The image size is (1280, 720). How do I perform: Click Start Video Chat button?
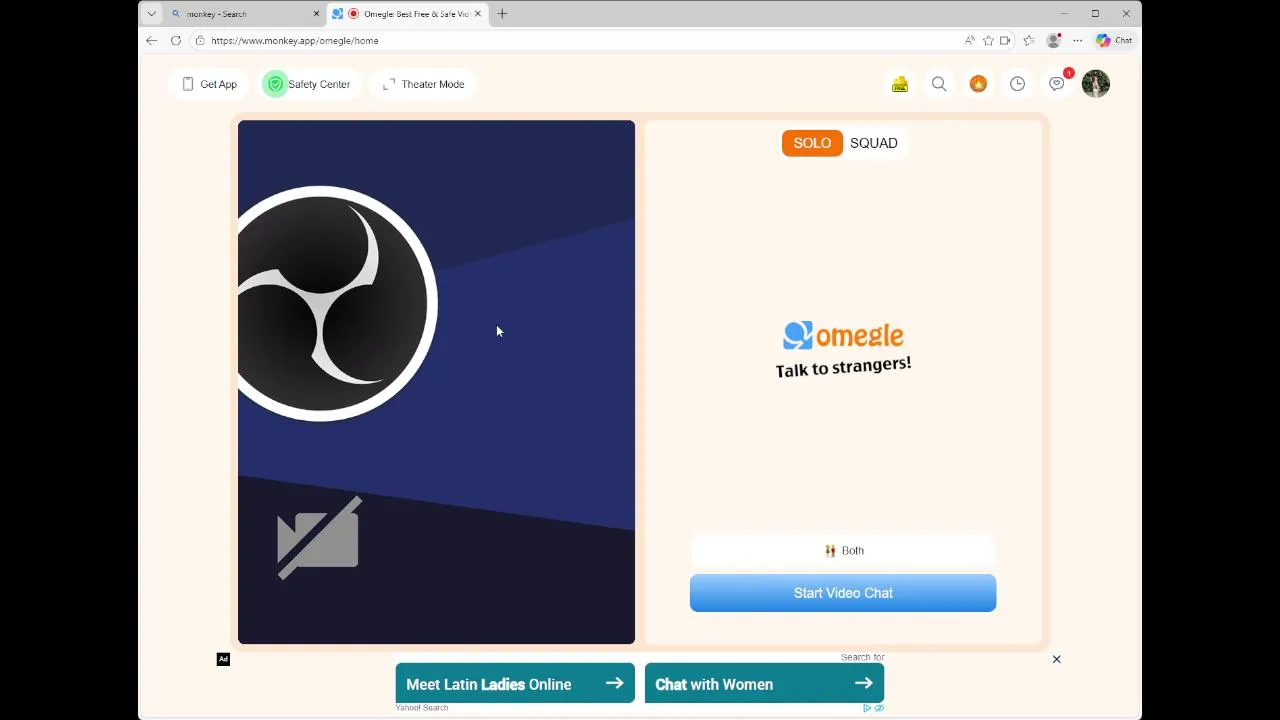[843, 593]
